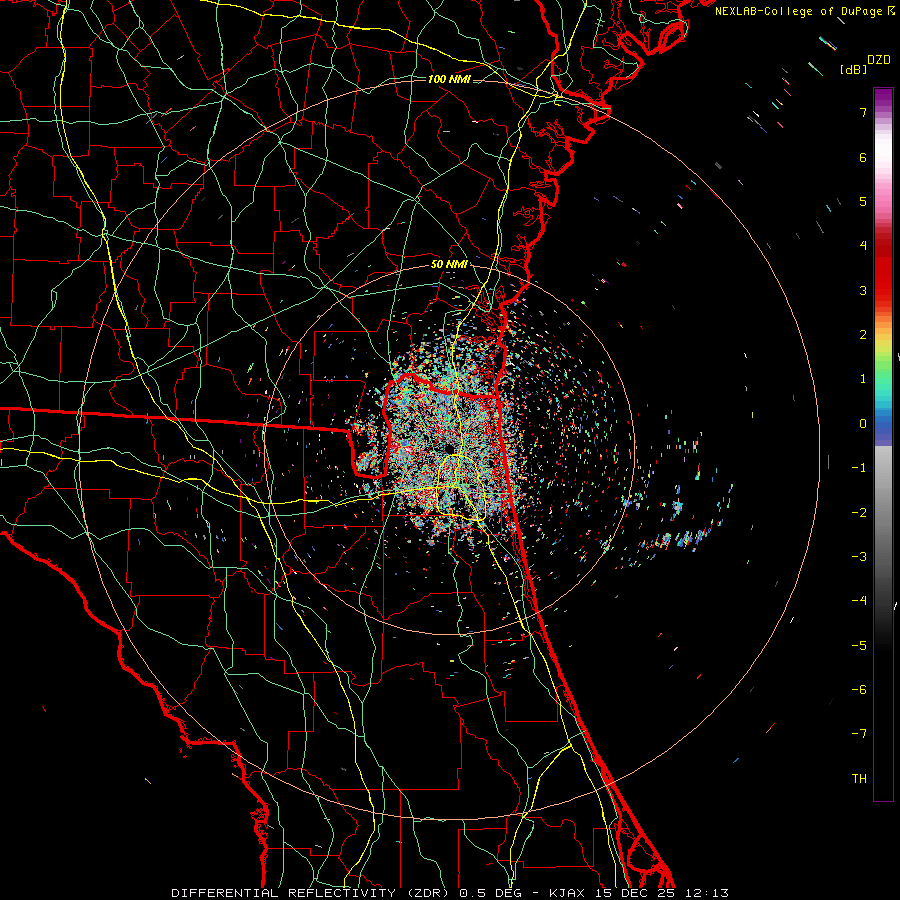Click the legend value -5
Viewport: 900px width, 900px height.
(x=859, y=646)
